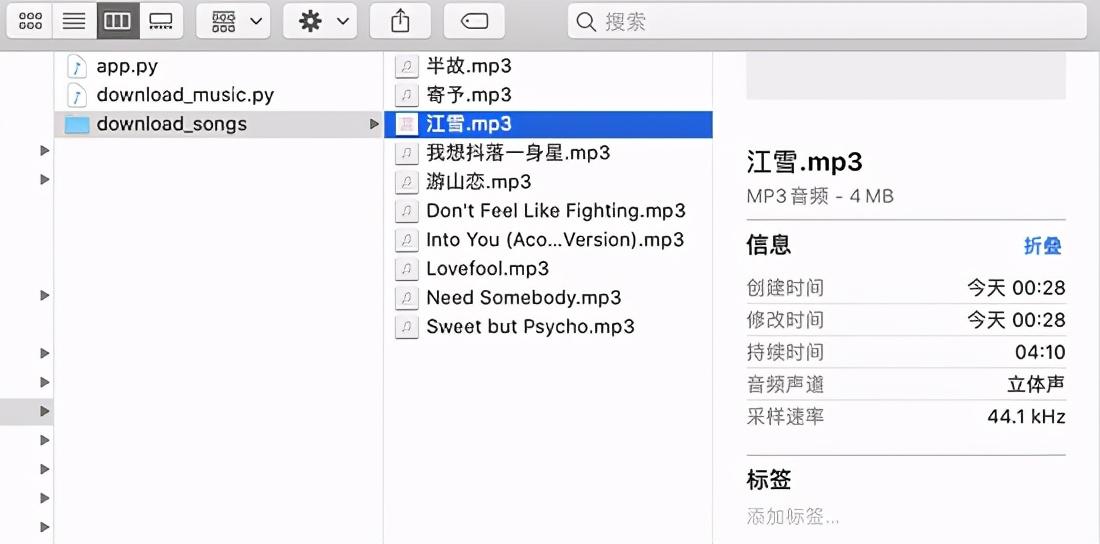Click the arrow beside download_songs
Screen dimensions: 1100x544
click(374, 124)
